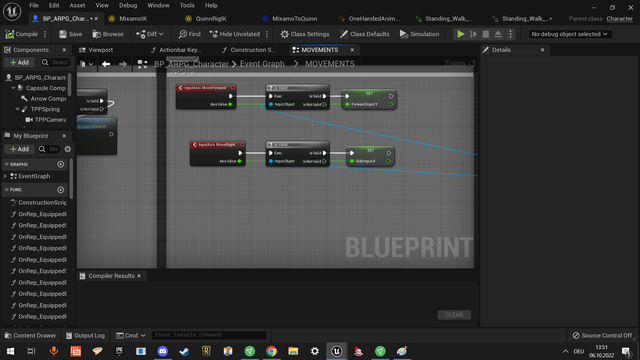Open the Cmd console type dropdown
The height and width of the screenshot is (360, 640).
click(131, 336)
